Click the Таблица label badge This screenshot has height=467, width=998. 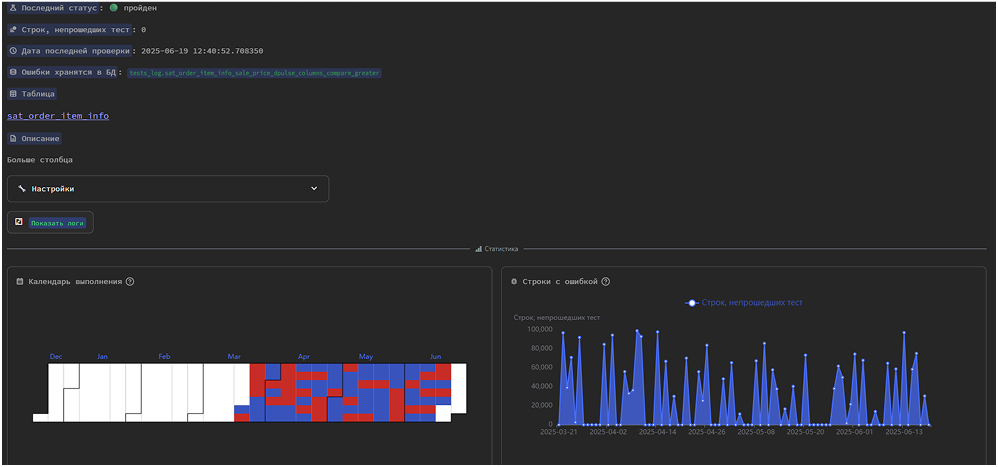point(32,94)
